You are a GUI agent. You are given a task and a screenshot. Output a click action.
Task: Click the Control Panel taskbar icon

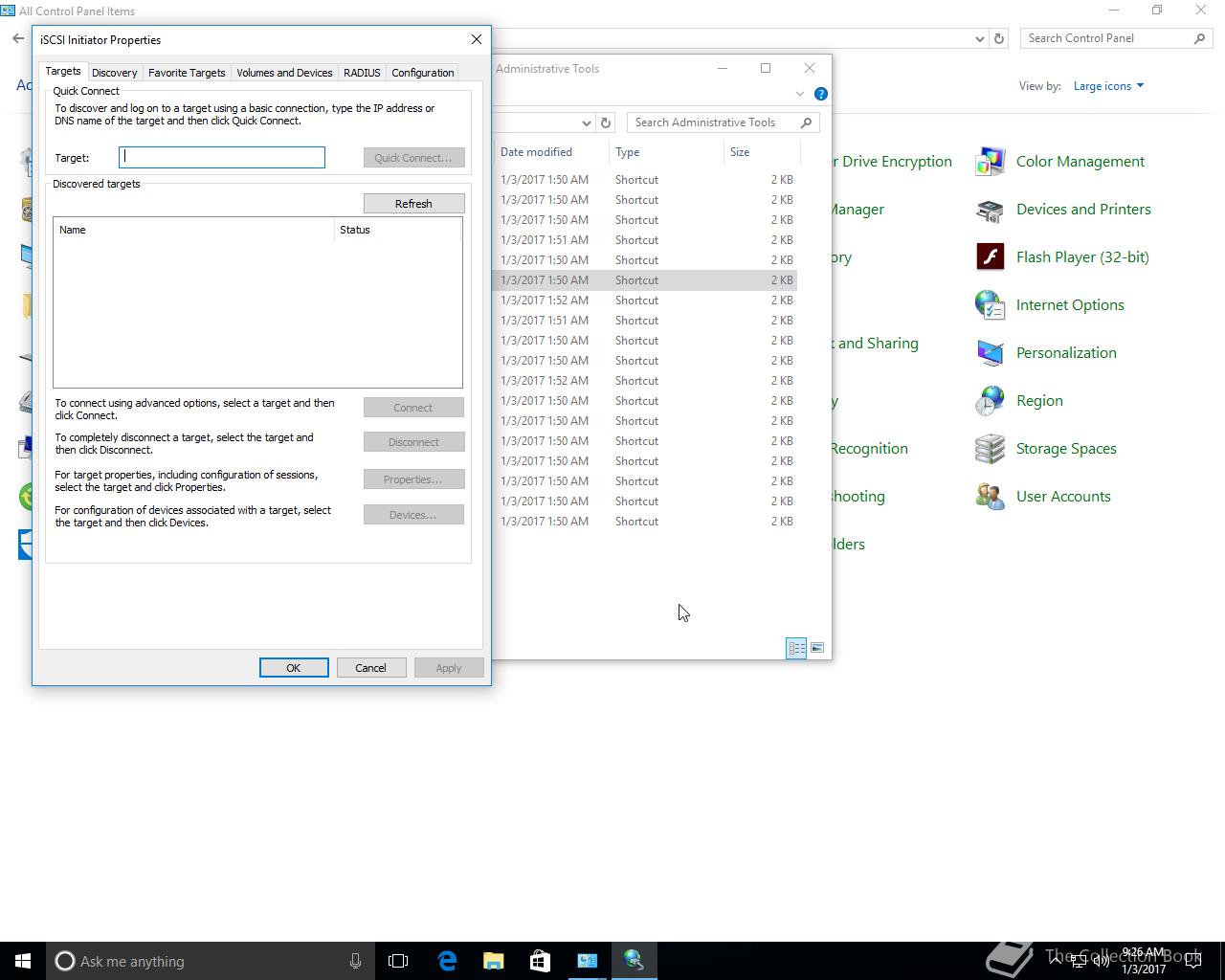click(587, 961)
